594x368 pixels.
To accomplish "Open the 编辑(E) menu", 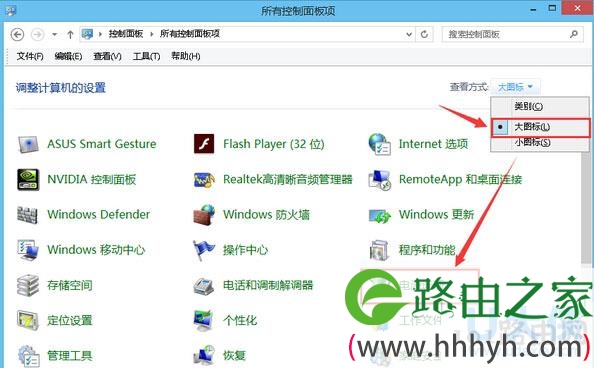I will (68, 56).
